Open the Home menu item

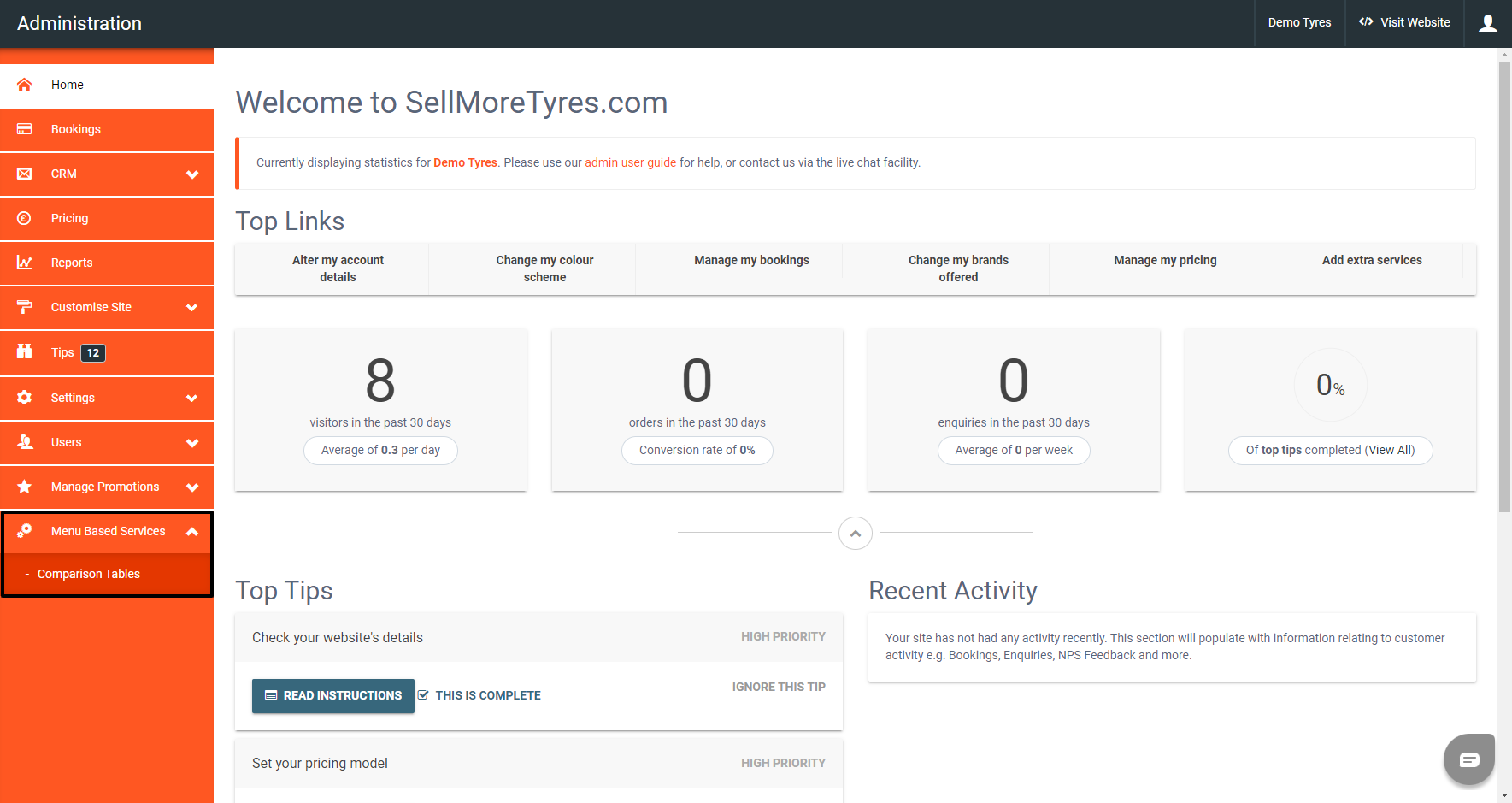point(107,85)
